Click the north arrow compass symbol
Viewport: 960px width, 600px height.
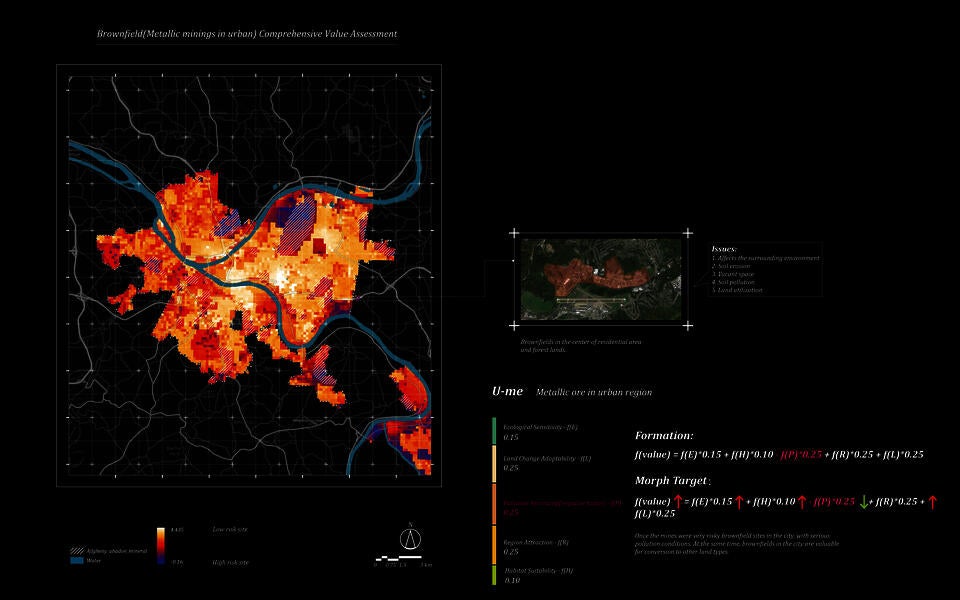tap(410, 537)
